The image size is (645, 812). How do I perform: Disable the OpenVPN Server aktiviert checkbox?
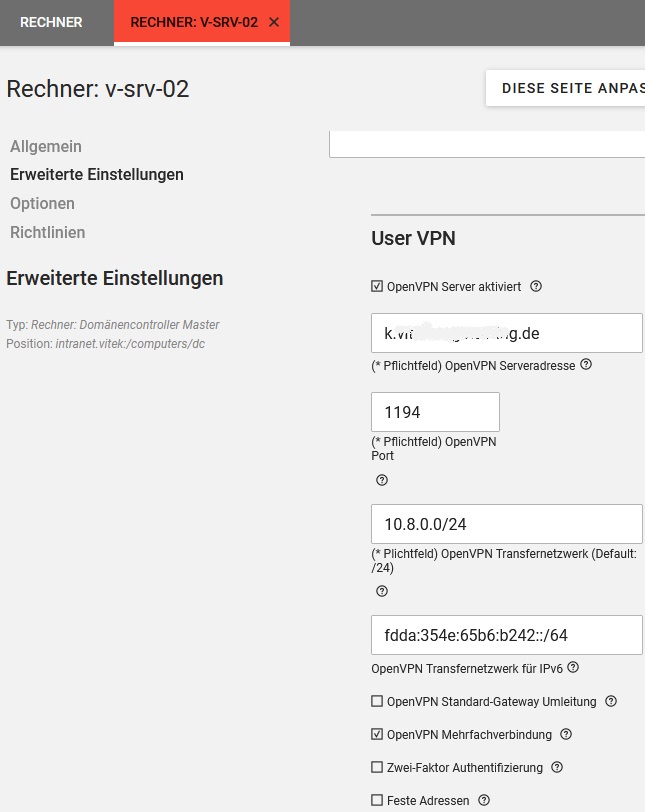click(377, 286)
